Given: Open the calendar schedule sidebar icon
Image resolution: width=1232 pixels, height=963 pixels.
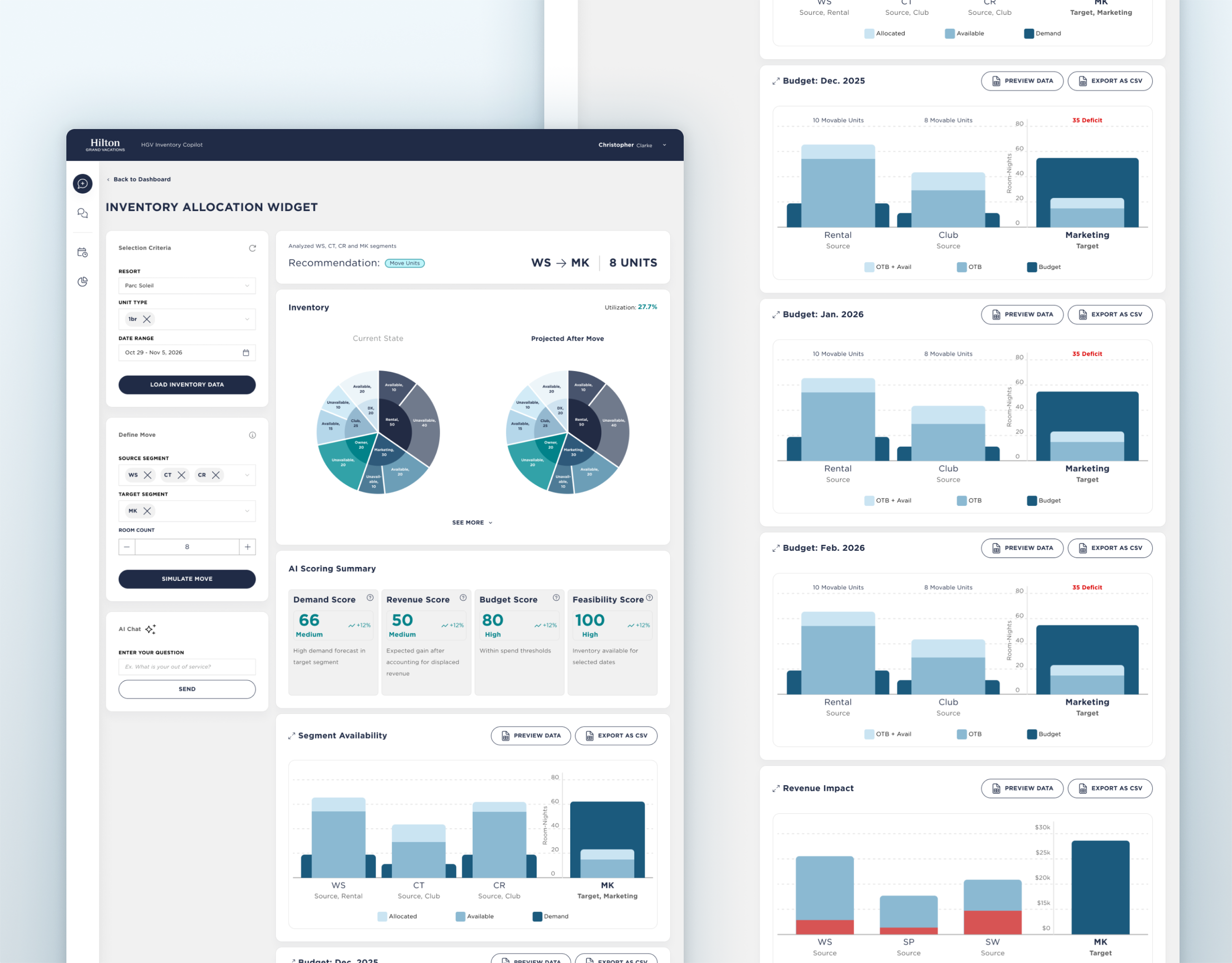Looking at the screenshot, I should (82, 253).
